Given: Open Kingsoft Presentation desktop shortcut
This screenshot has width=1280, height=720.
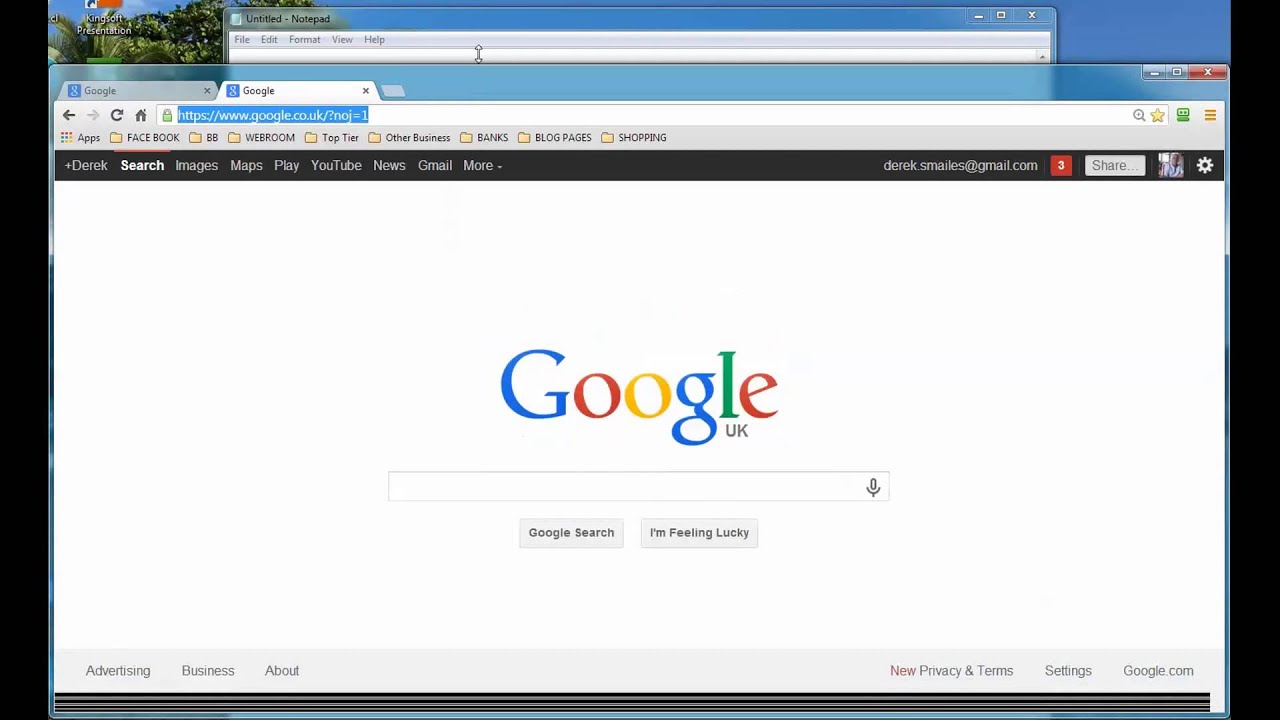Looking at the screenshot, I should (x=104, y=20).
